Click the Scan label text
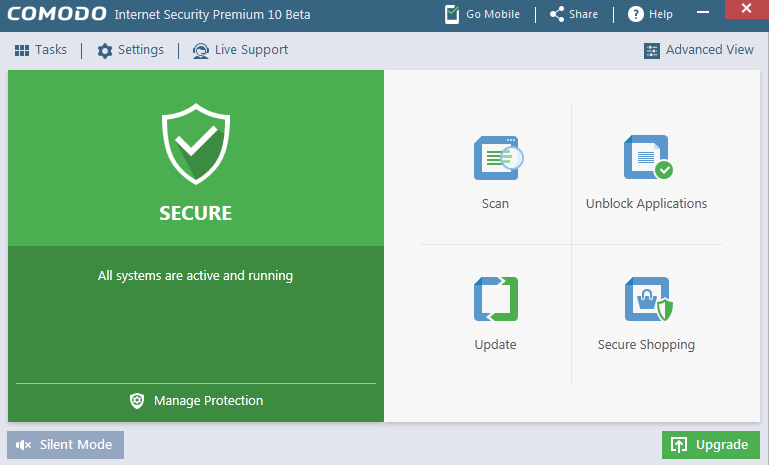 pos(495,204)
